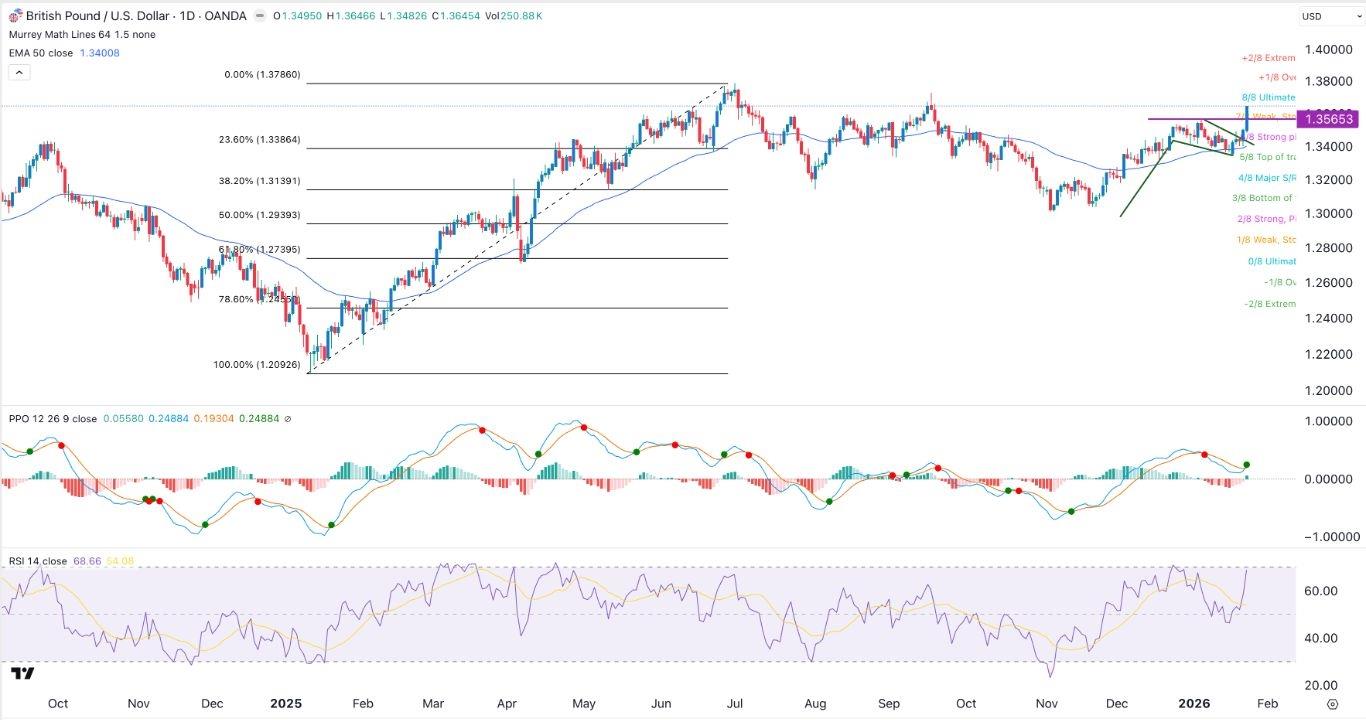
Task: Collapse the legend using the up-chevron button
Action: coord(19,71)
